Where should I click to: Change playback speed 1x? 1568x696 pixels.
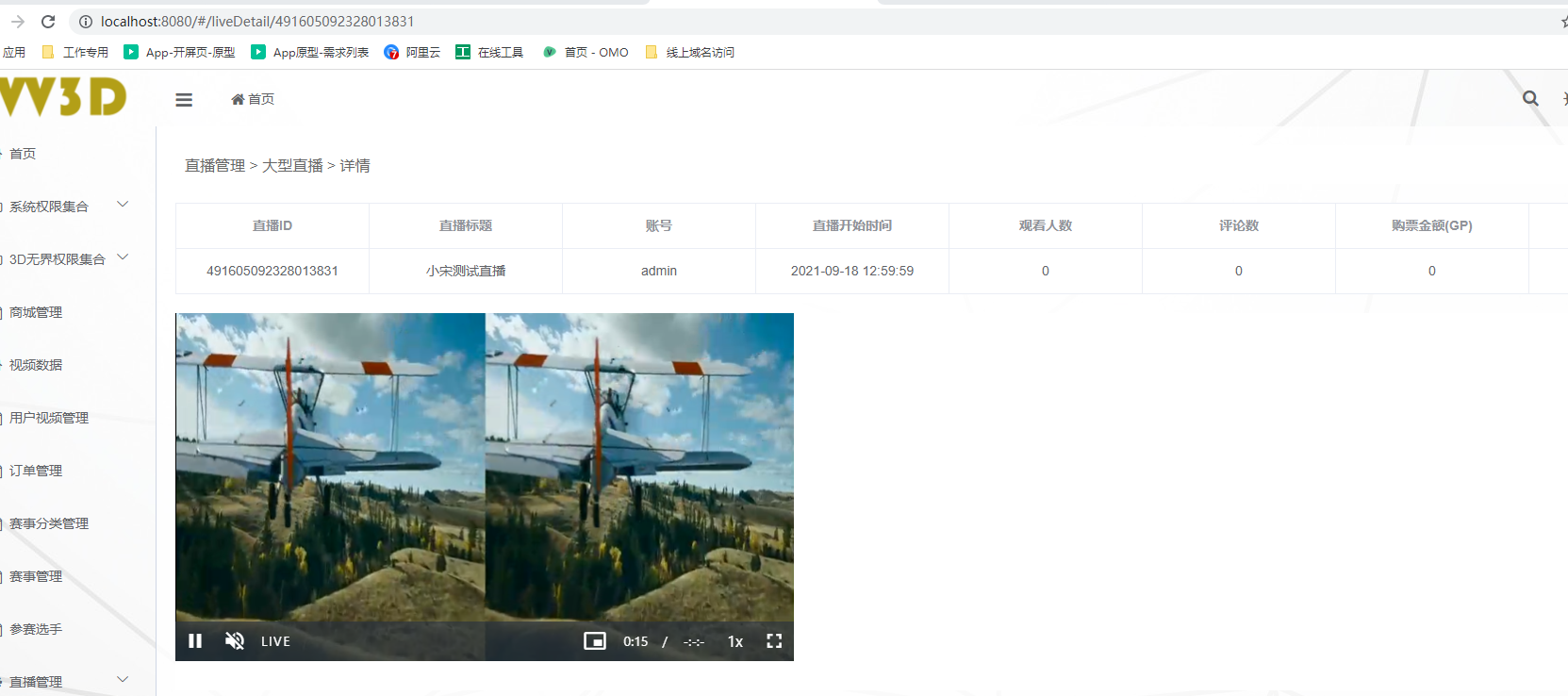pos(735,641)
